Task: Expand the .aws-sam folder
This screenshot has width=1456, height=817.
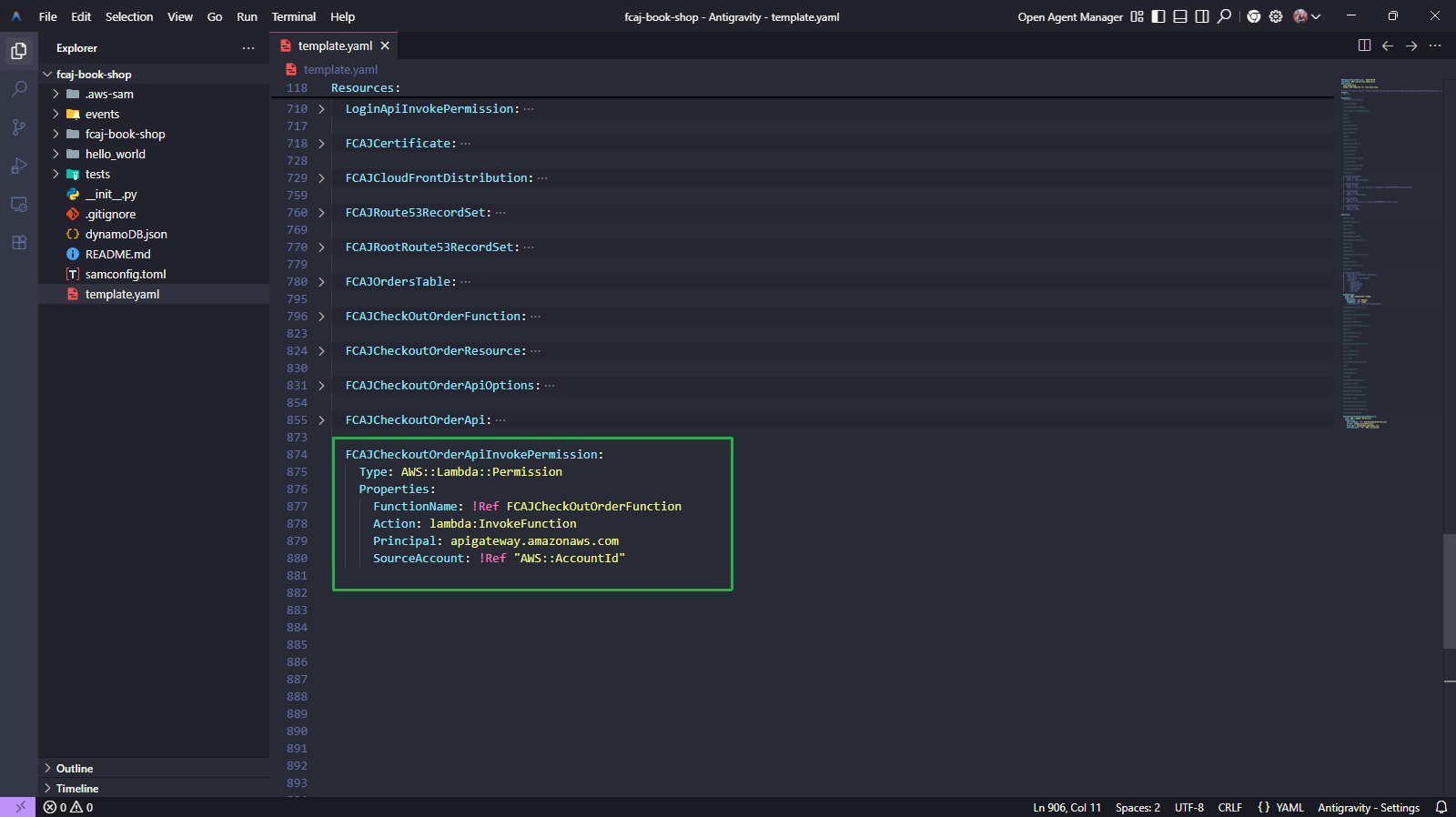Action: pos(56,95)
